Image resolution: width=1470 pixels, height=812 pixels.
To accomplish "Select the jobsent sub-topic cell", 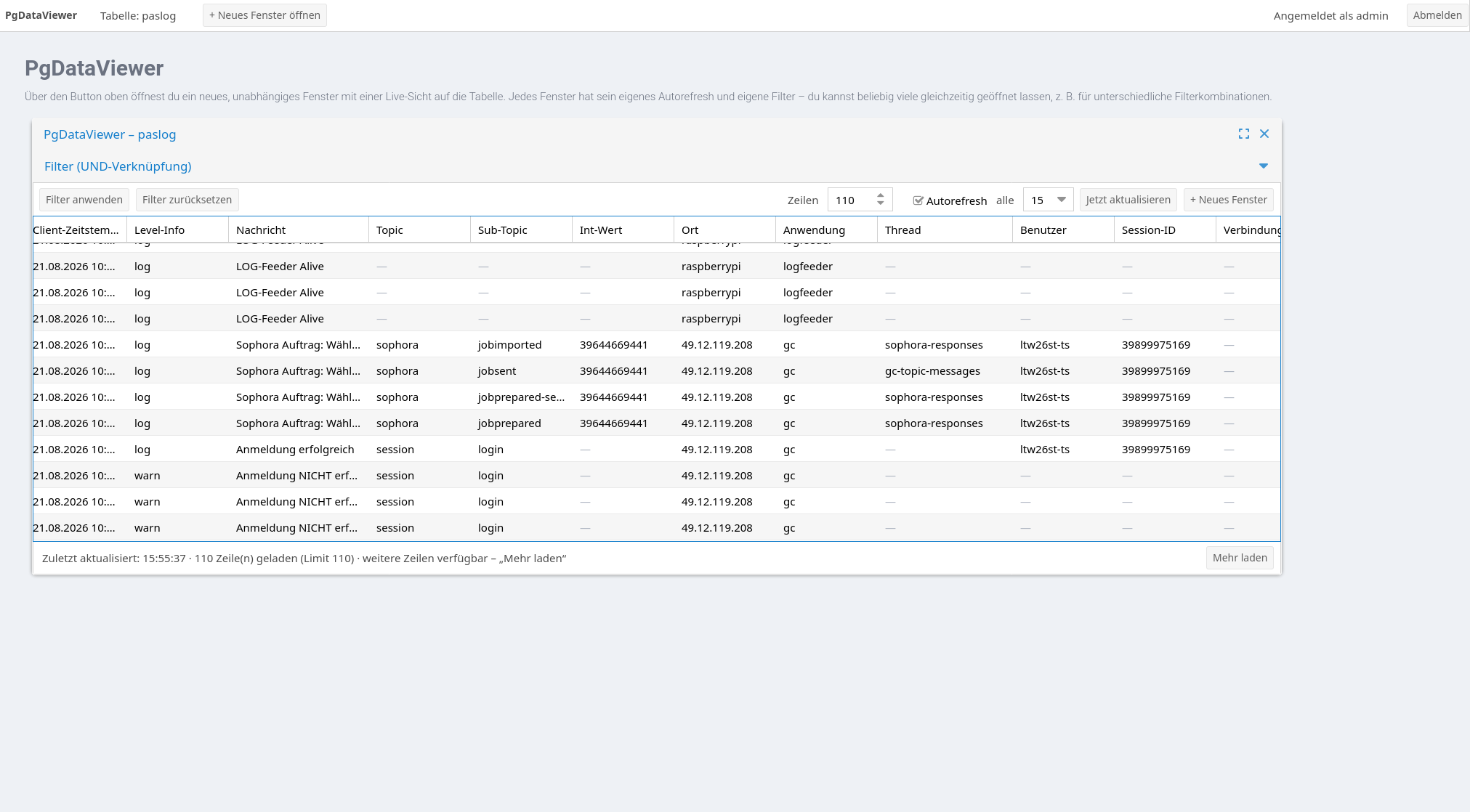I will [521, 370].
